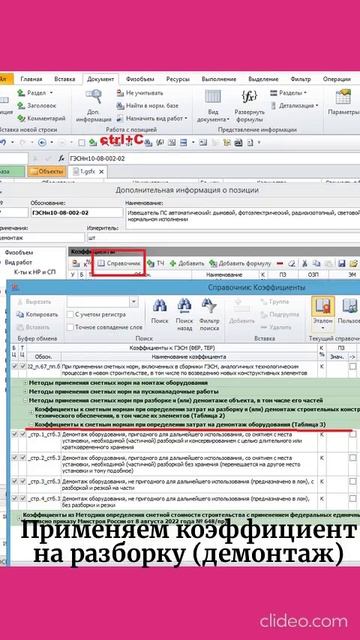This screenshot has height=640, width=360.
Task: Click Добавить формулу in the coefficients toolbar
Action: (x=240, y=263)
